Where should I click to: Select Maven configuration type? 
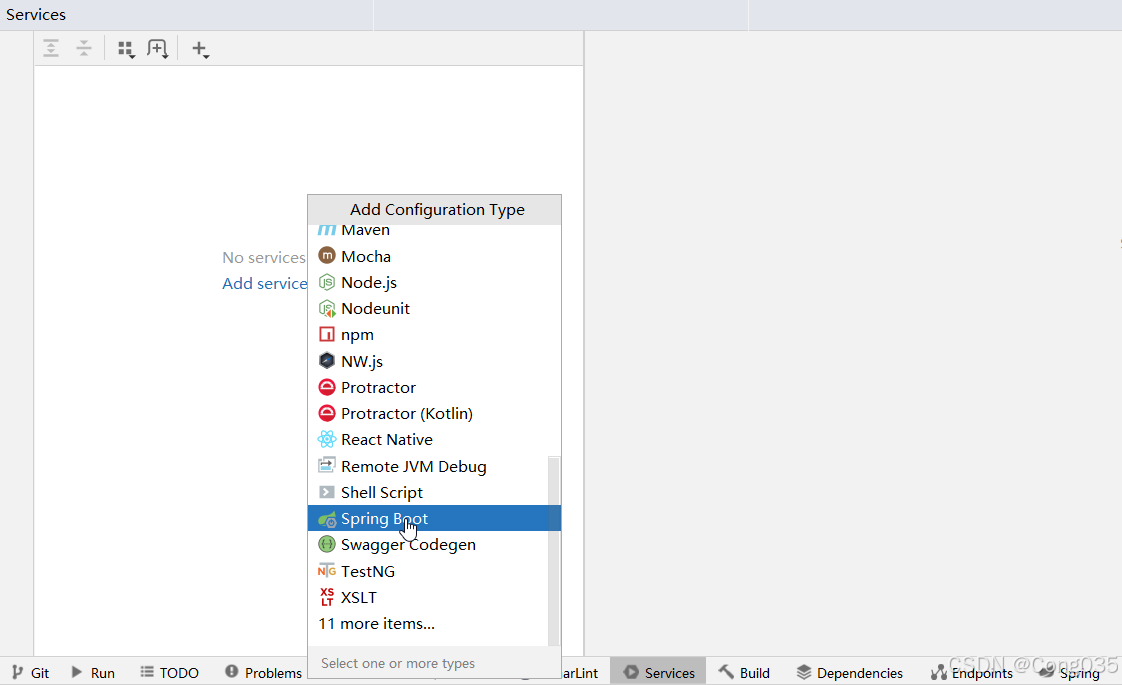pyautogui.click(x=434, y=230)
